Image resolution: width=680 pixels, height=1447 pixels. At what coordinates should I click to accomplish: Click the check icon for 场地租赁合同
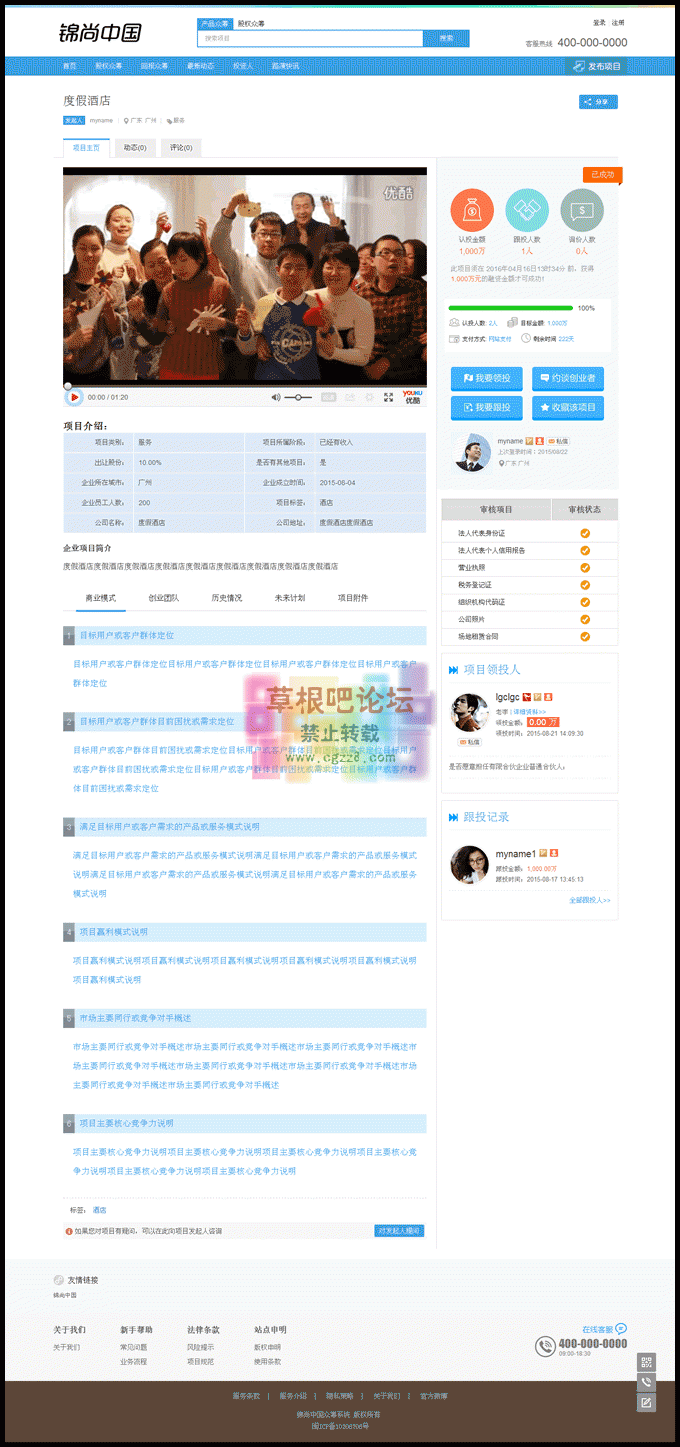click(x=585, y=636)
